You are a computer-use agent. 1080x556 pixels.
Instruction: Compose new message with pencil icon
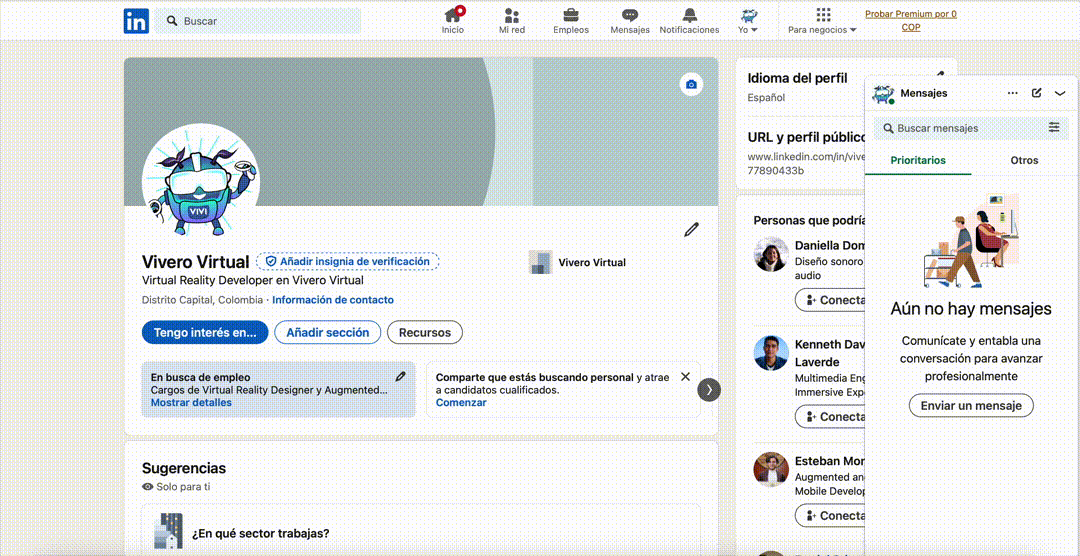[1037, 93]
